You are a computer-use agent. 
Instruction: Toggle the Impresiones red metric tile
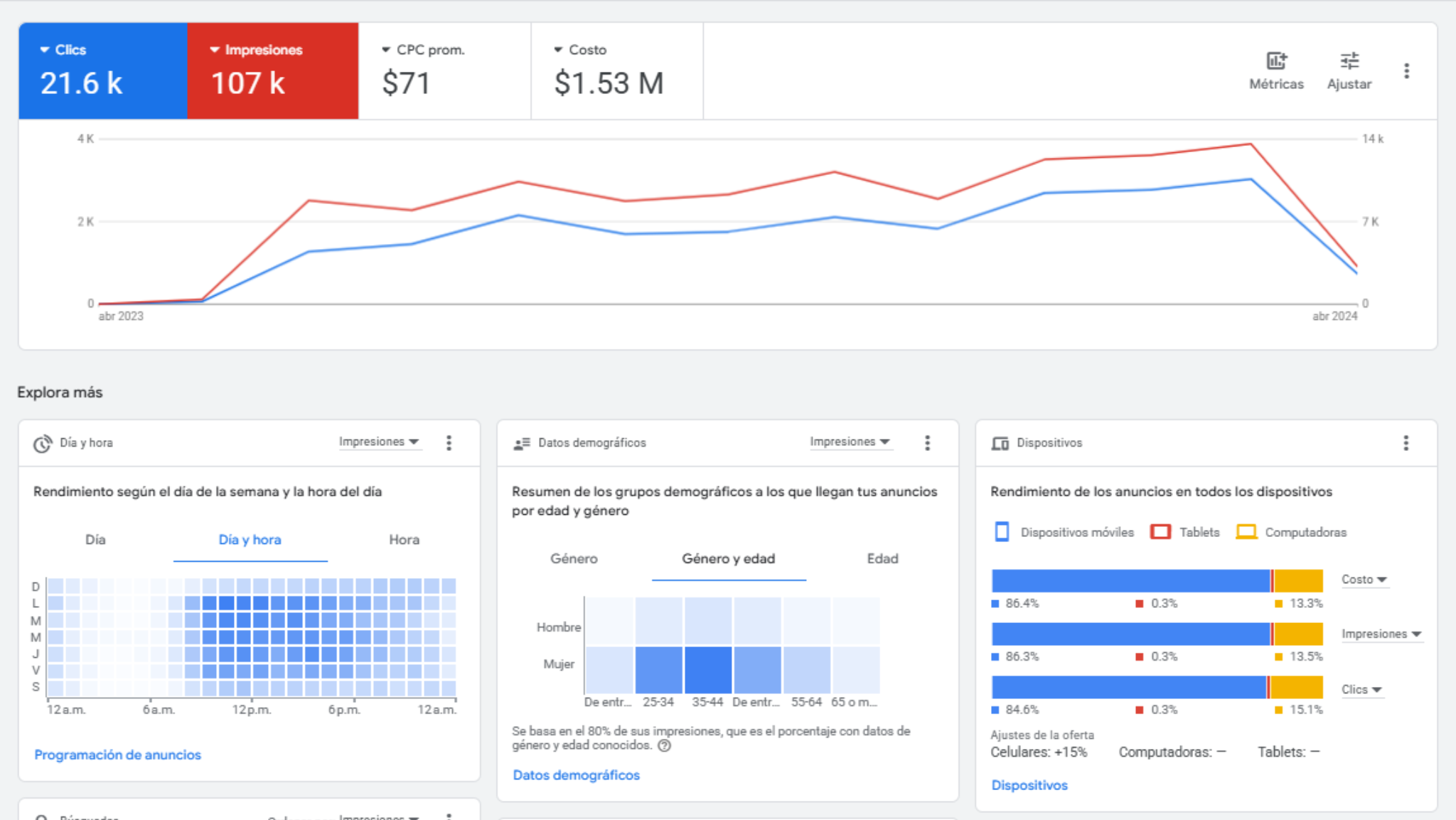pos(272,70)
